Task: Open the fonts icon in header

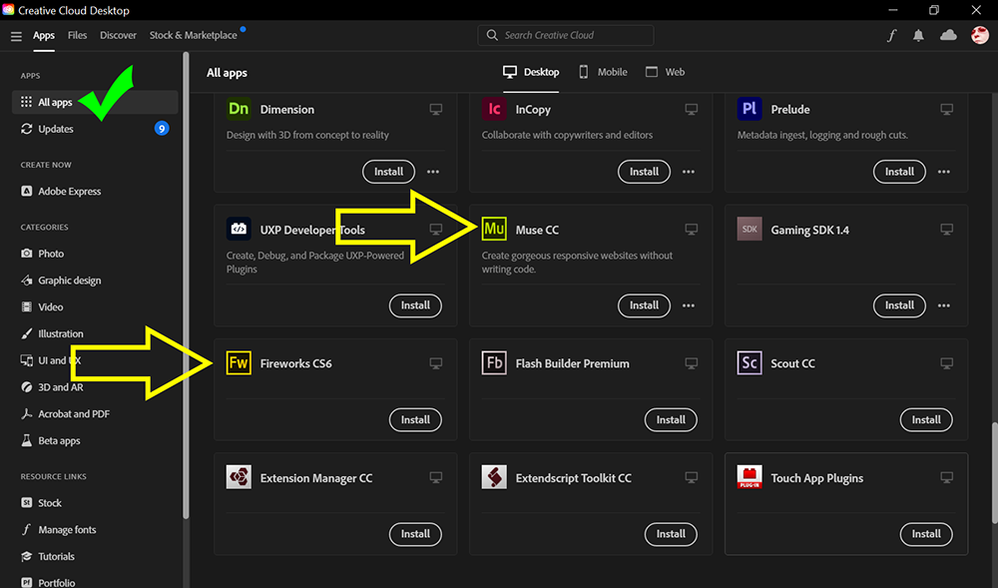Action: point(892,36)
